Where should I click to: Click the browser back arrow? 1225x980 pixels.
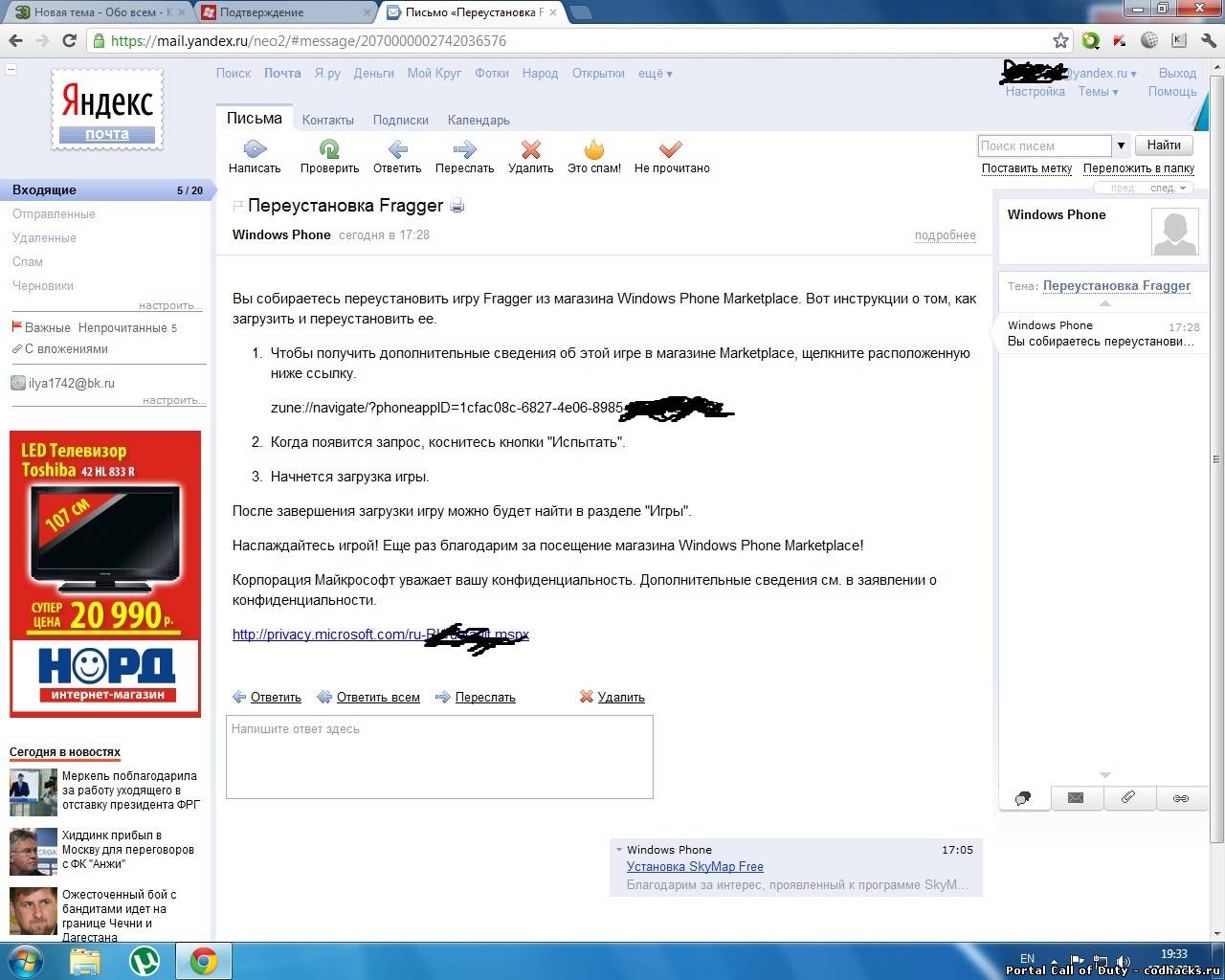point(15,40)
